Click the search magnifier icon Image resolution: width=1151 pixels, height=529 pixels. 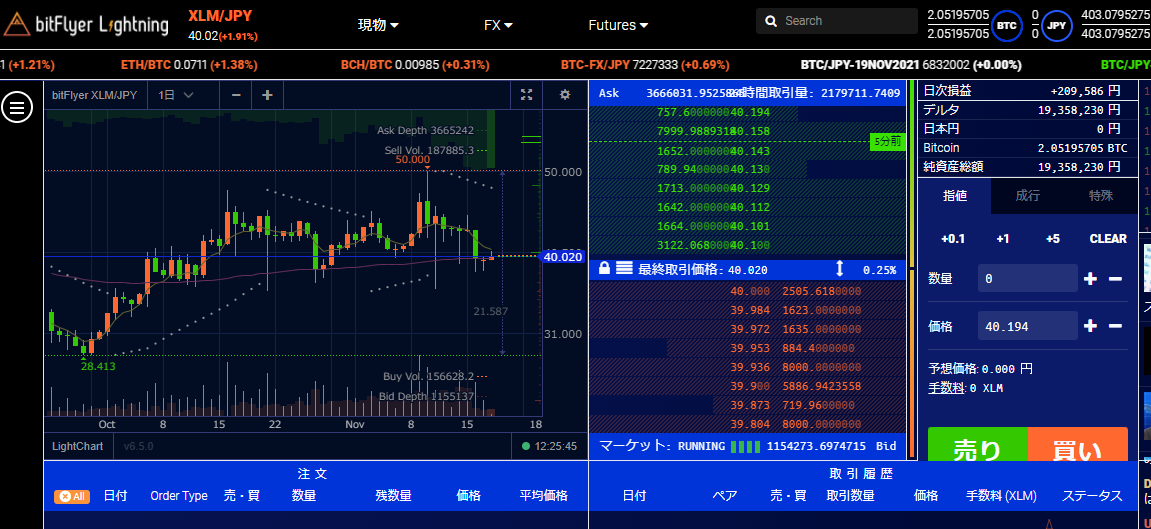coord(771,21)
